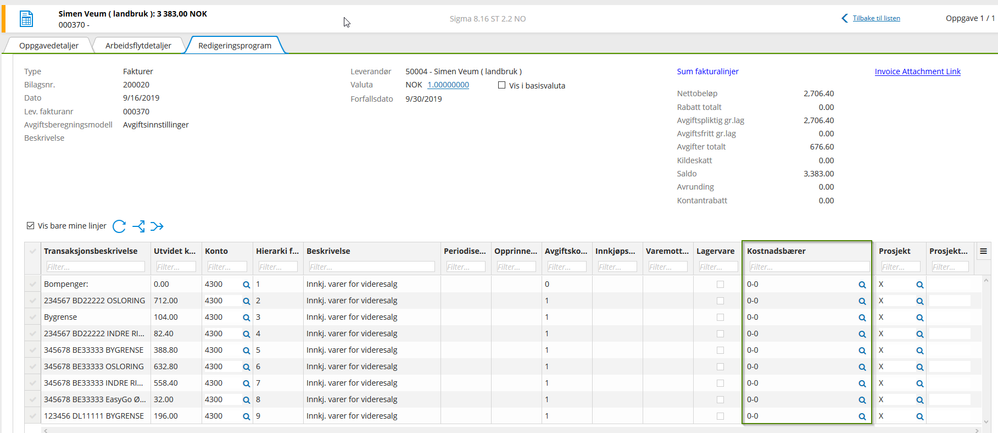The image size is (998, 433).
Task: Sort by Kostnadsbærer column header
Action: (x=777, y=251)
